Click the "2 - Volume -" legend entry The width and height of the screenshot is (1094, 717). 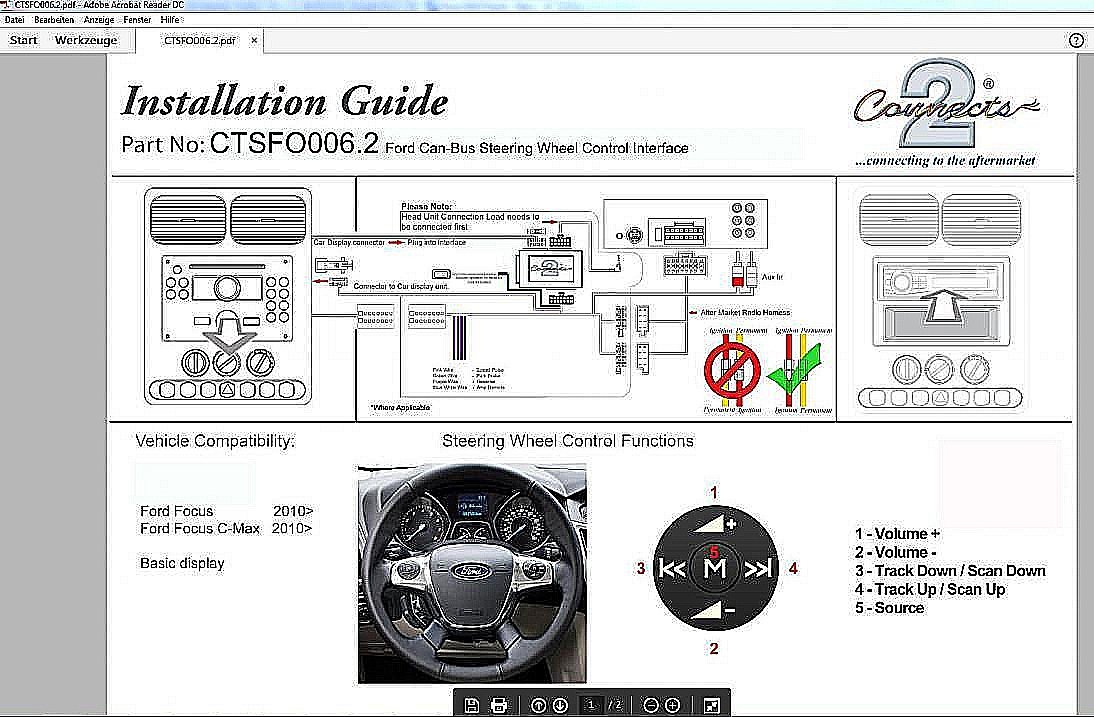(895, 552)
